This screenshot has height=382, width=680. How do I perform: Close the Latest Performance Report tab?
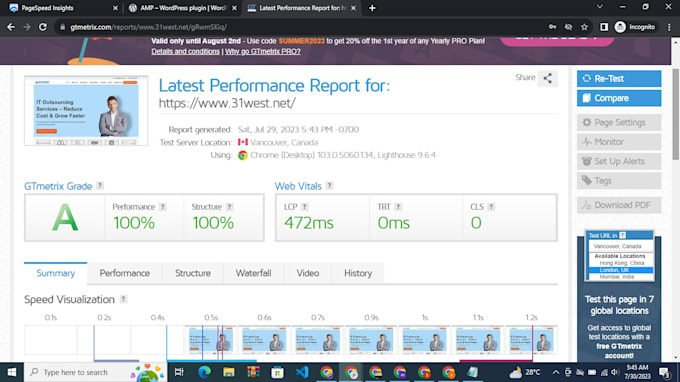[x=353, y=8]
